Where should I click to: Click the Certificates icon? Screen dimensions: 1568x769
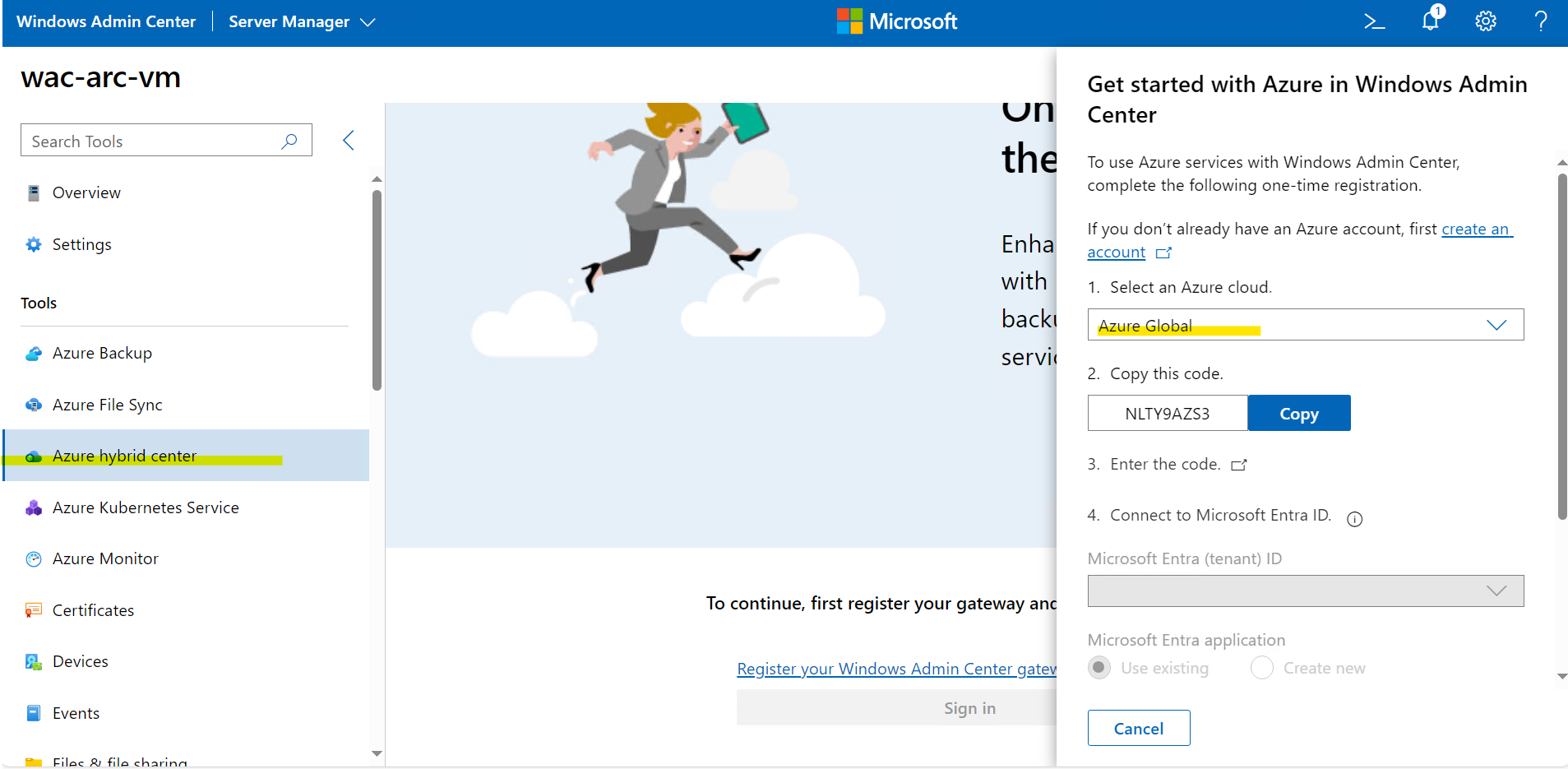(34, 610)
